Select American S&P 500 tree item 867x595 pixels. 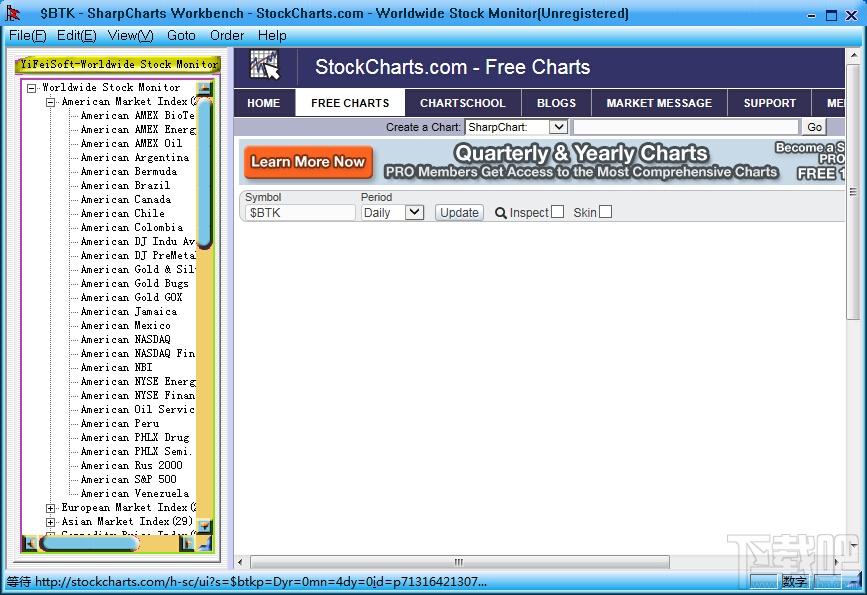[129, 479]
